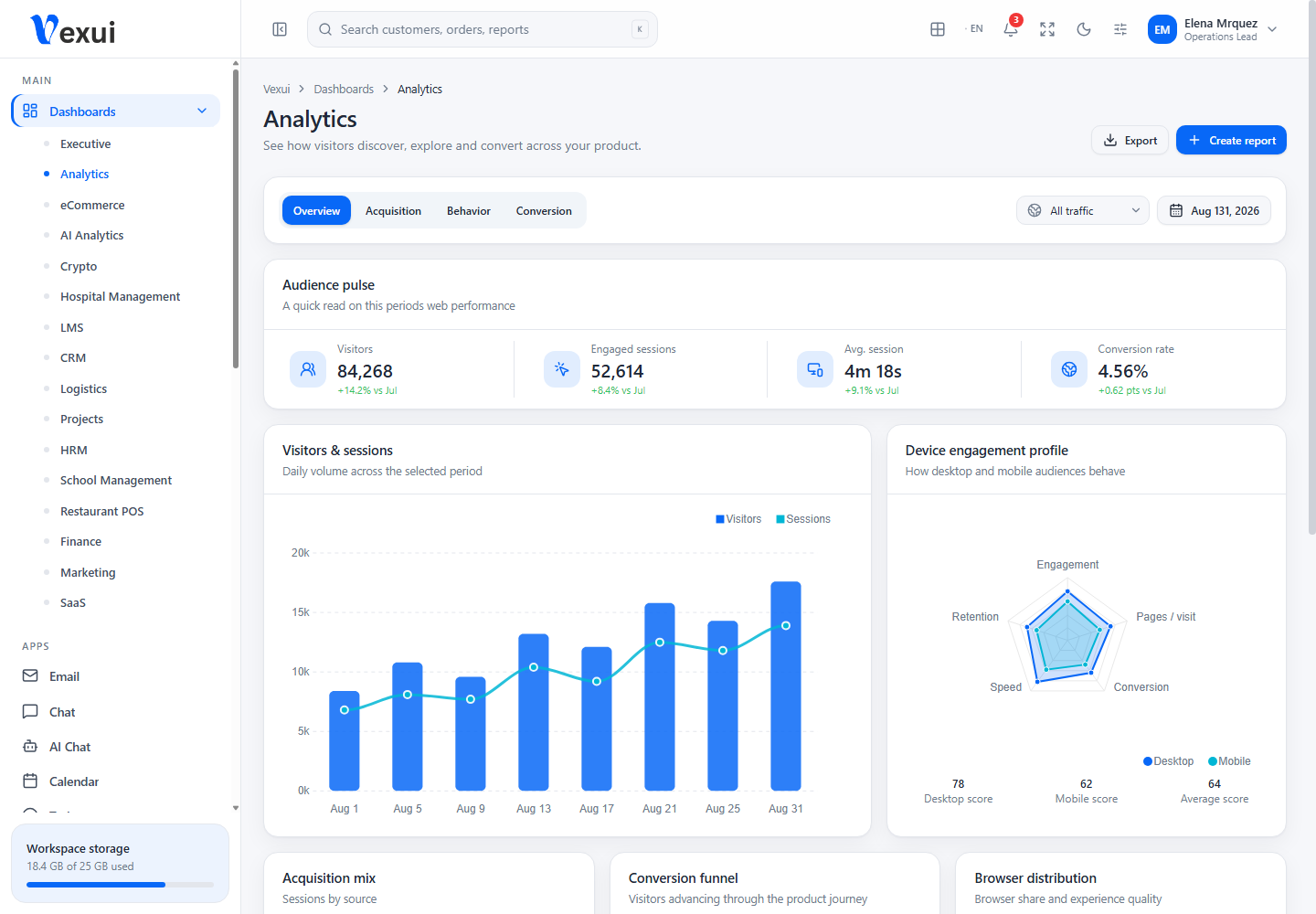Click the sidebar vertical scrollbar
1316x914 pixels.
click(x=236, y=219)
